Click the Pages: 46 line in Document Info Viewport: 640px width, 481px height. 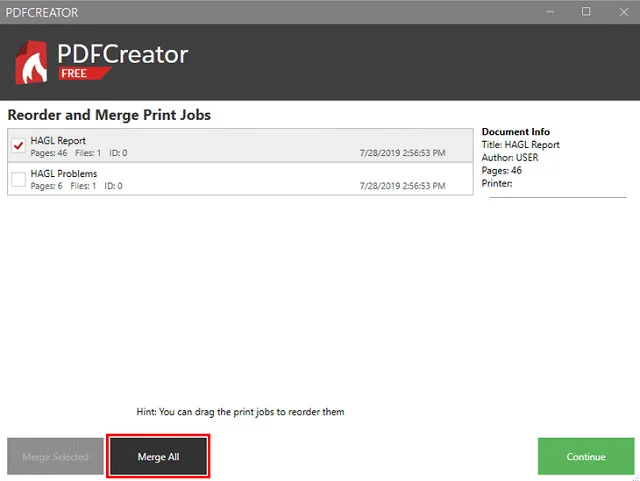click(x=502, y=170)
